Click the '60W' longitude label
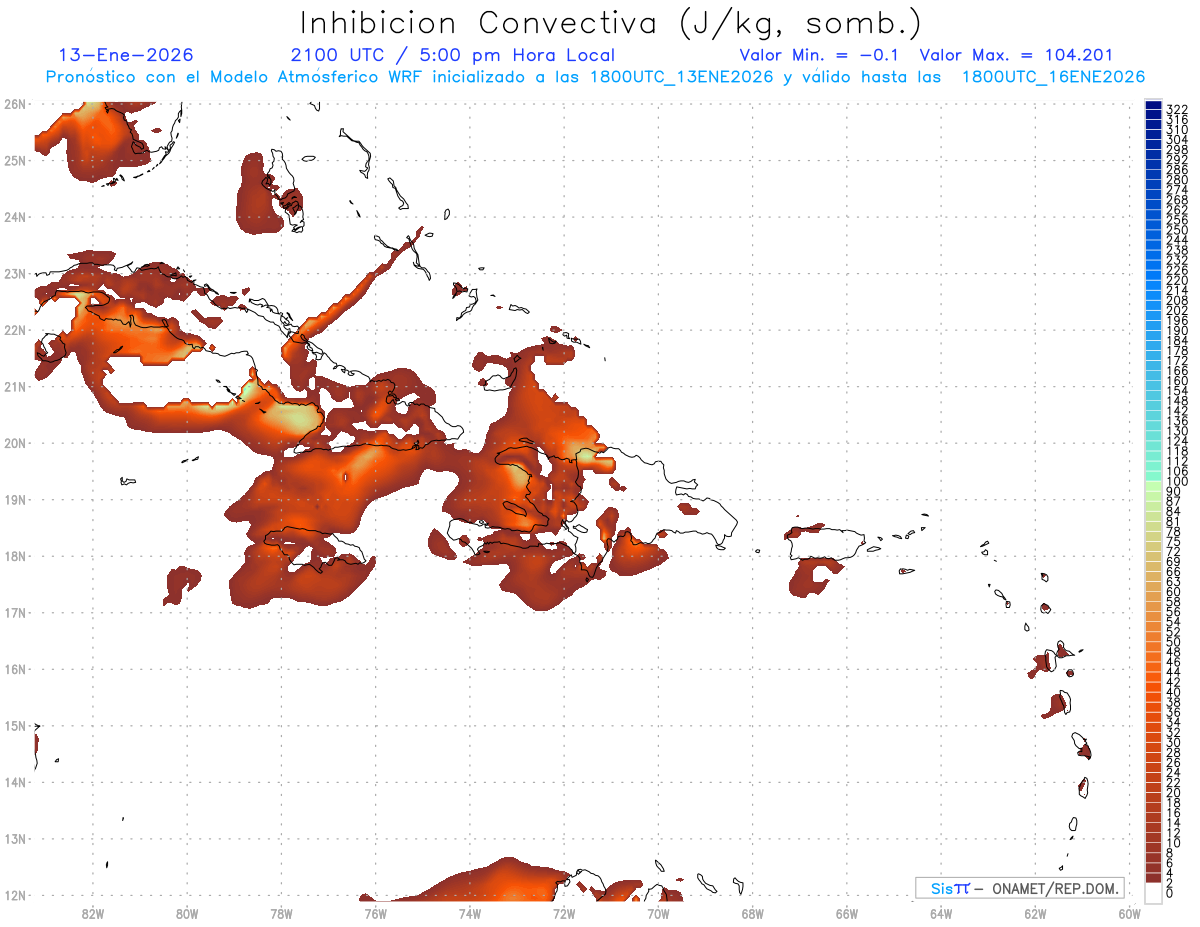This screenshot has width=1200, height=927. (1130, 913)
